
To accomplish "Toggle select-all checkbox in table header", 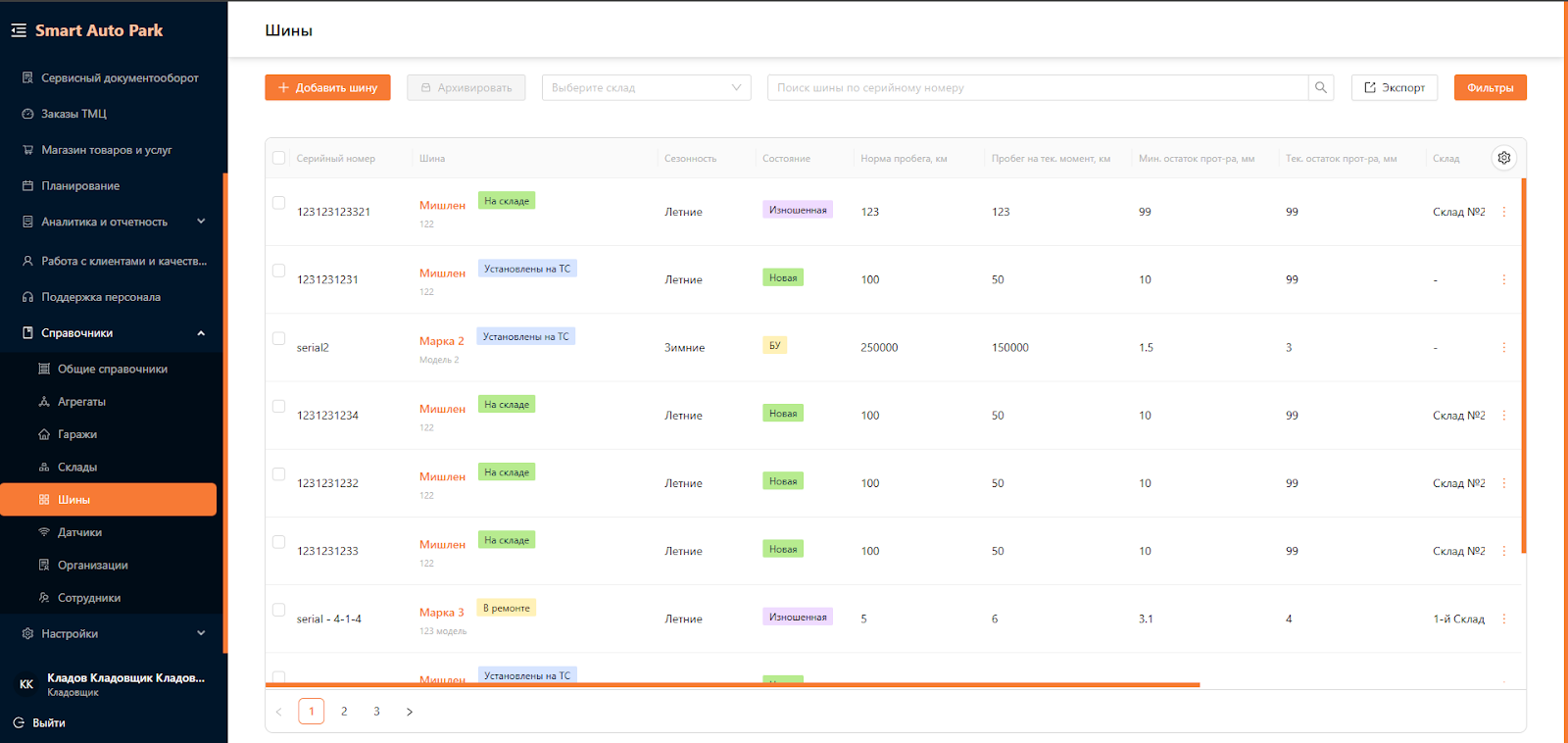I will pos(279,158).
